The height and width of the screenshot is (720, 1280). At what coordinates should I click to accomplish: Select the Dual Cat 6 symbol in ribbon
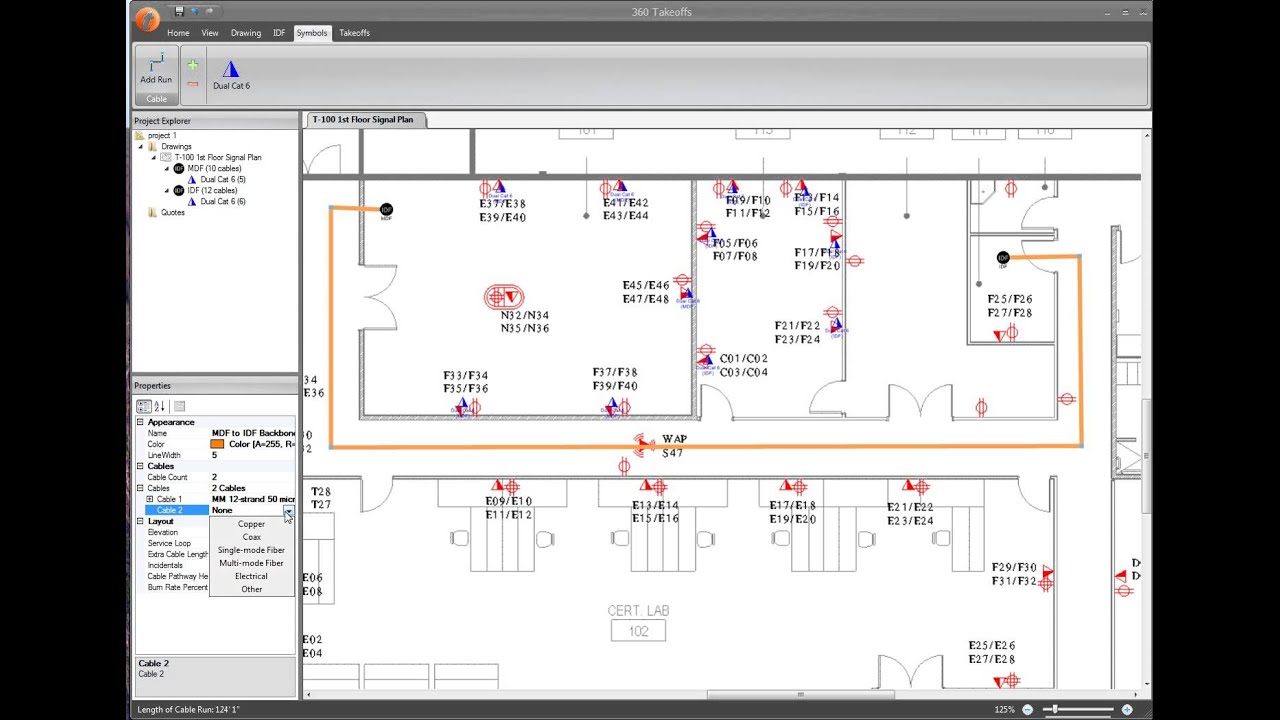tap(231, 75)
